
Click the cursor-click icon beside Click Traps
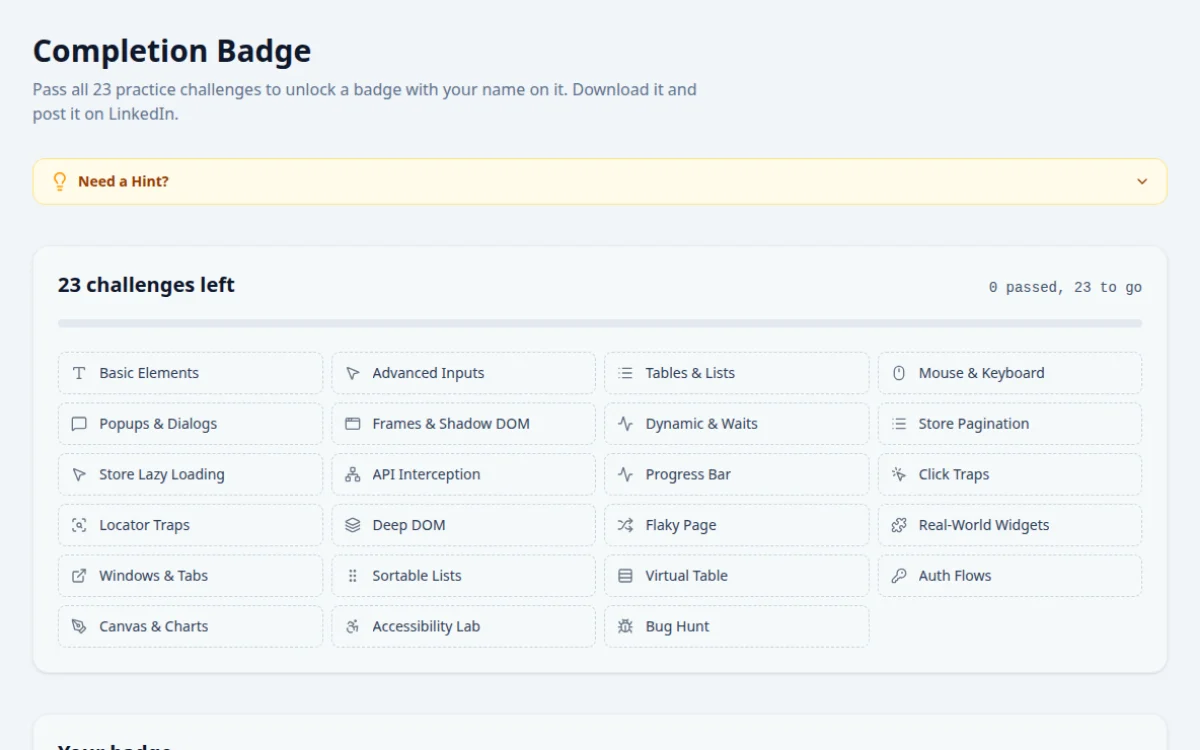coord(898,474)
